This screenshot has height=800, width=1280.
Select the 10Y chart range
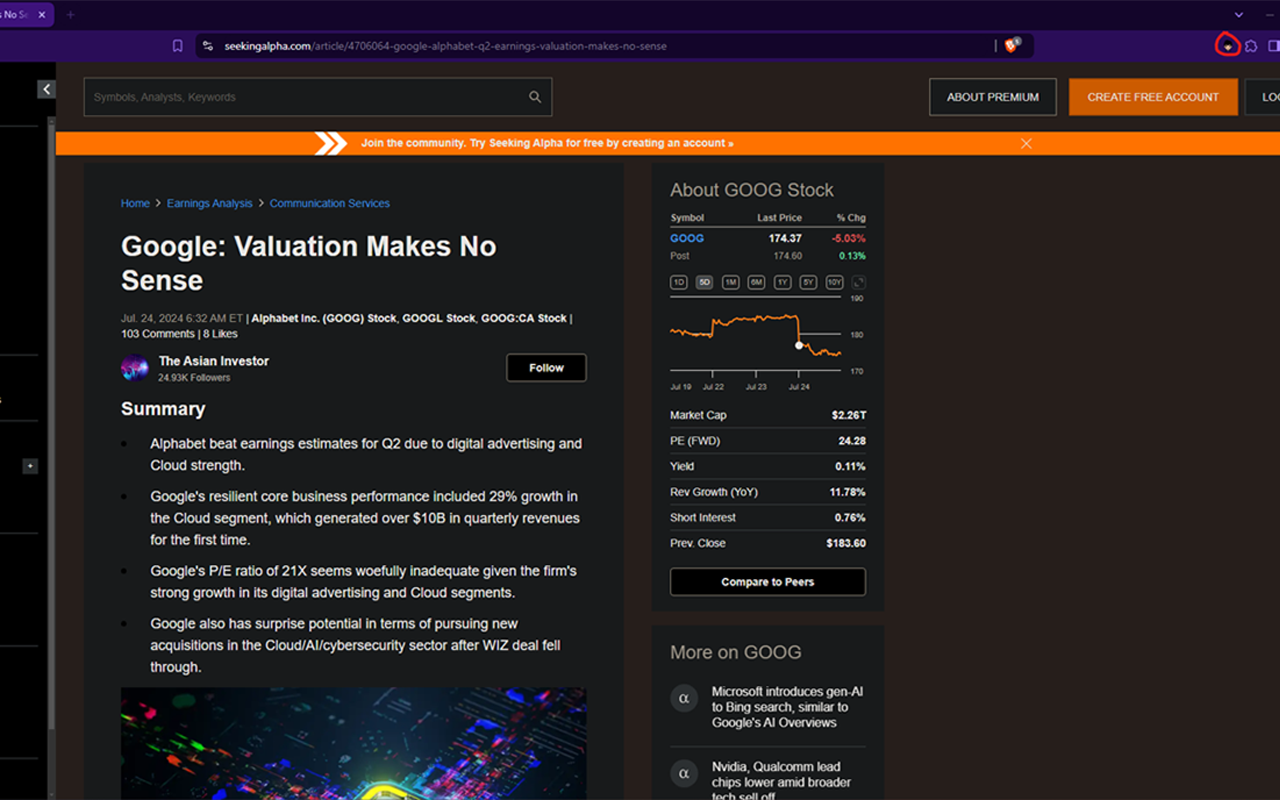(x=834, y=283)
